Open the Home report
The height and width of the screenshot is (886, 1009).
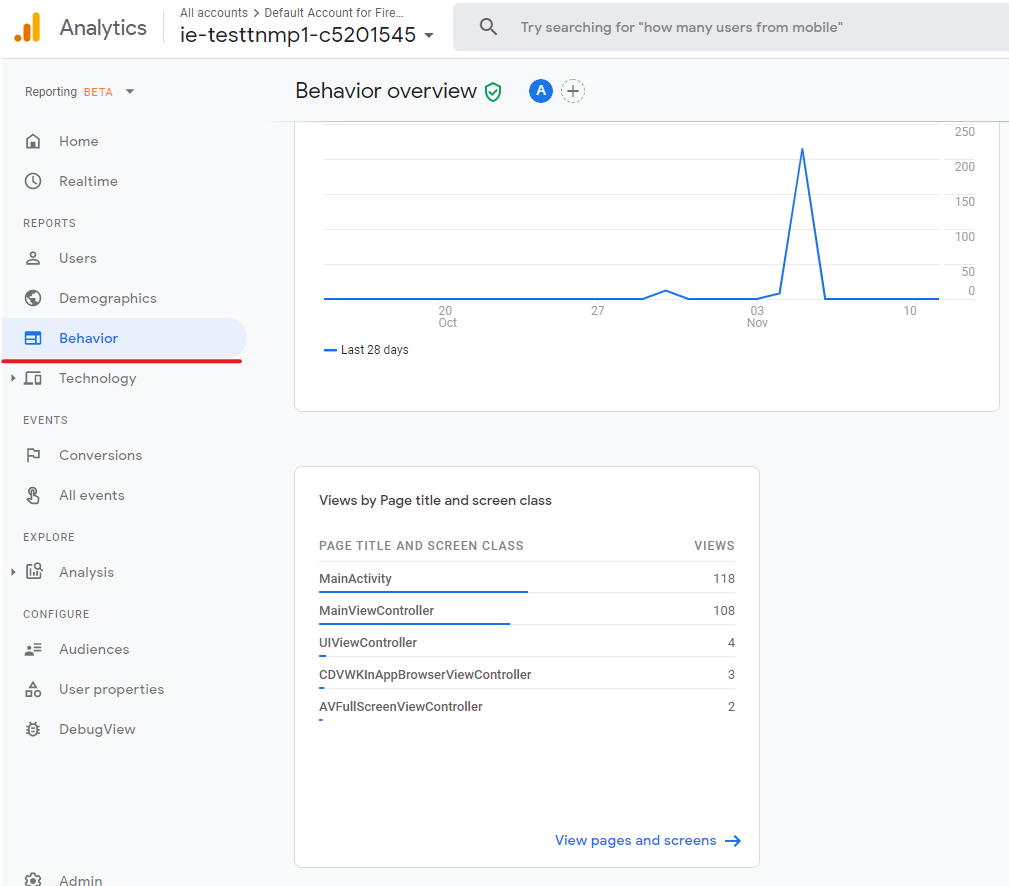pyautogui.click(x=76, y=141)
